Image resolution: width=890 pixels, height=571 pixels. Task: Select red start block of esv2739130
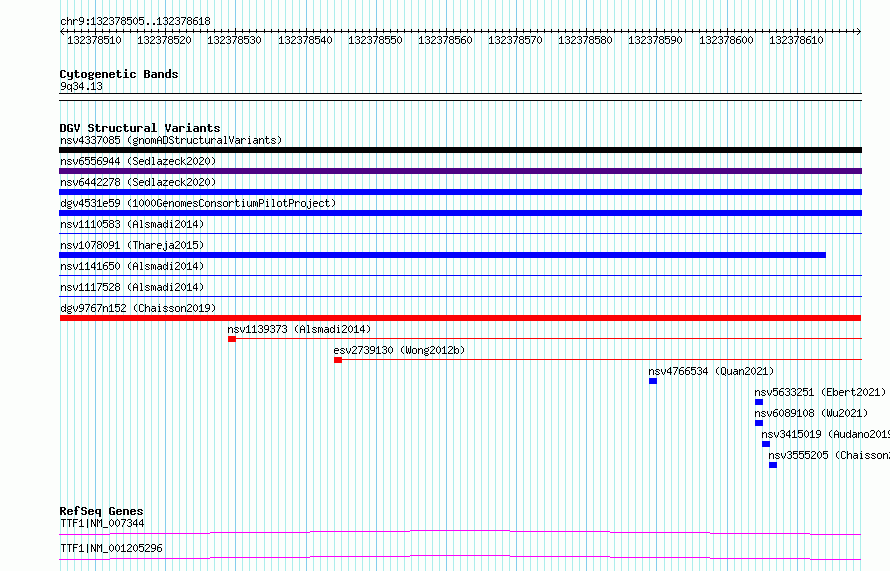(x=338, y=360)
